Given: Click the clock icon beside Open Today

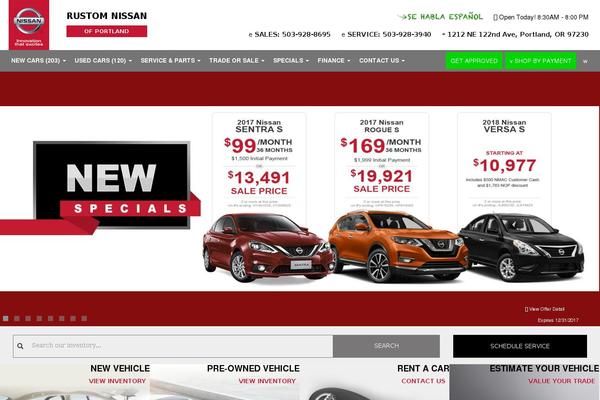Looking at the screenshot, I should pos(495,17).
